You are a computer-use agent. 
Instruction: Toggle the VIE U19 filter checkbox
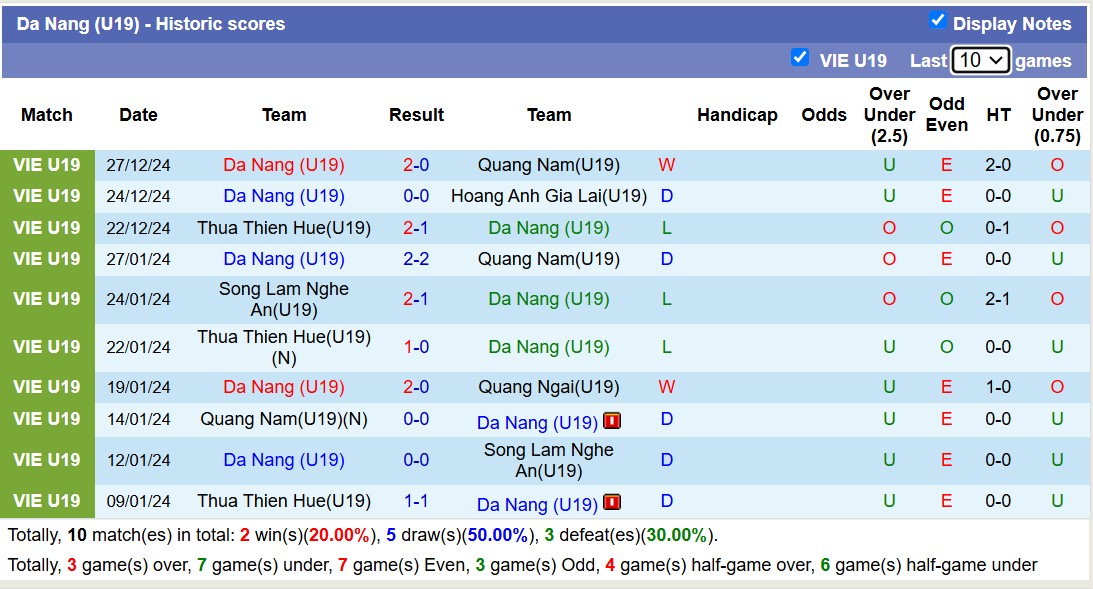800,58
